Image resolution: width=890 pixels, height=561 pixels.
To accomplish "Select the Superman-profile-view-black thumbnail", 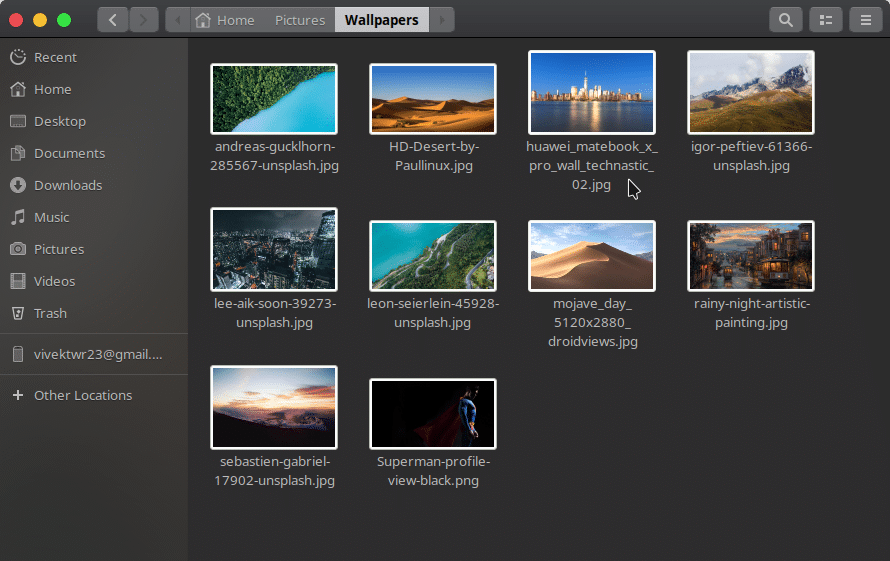I will 433,413.
